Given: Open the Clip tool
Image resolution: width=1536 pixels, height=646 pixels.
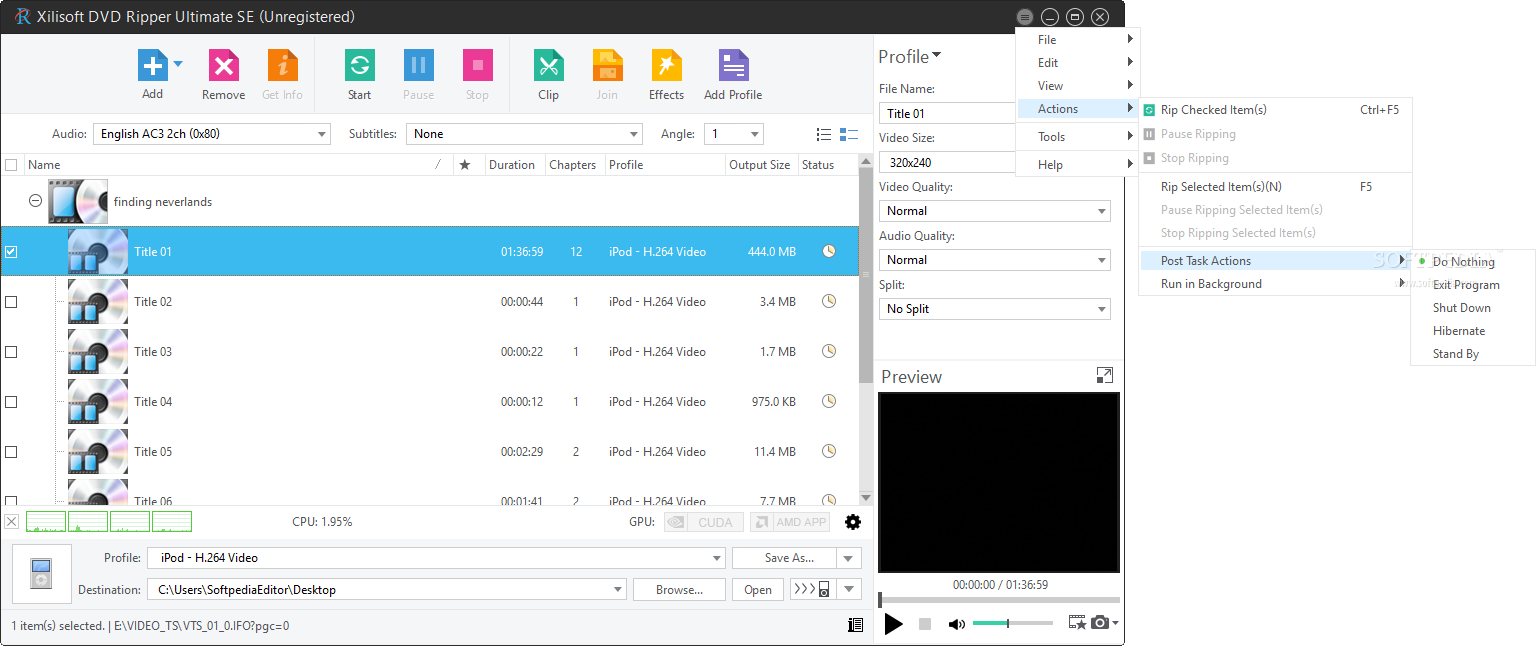Looking at the screenshot, I should coord(548,66).
